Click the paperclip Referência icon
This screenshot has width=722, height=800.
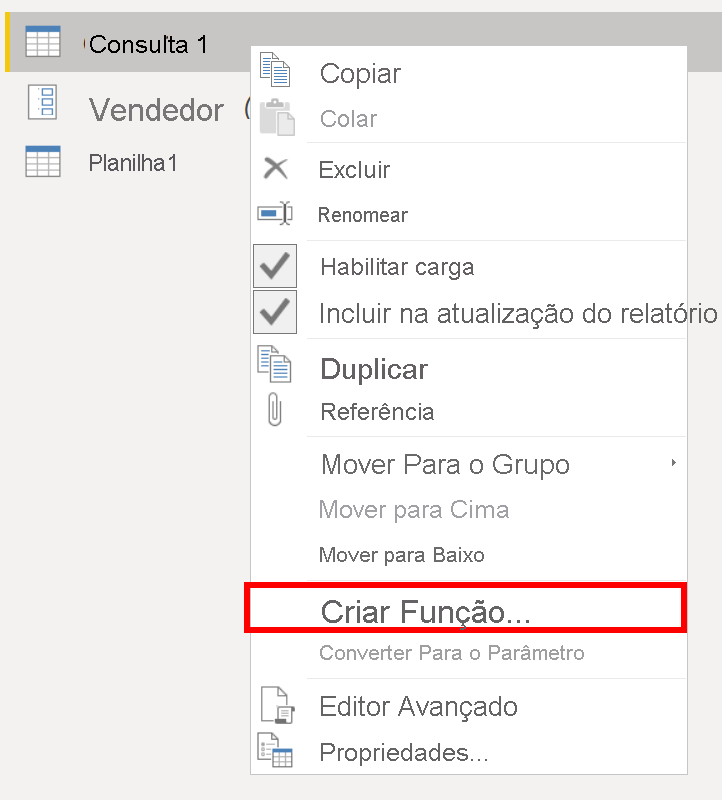coord(274,411)
